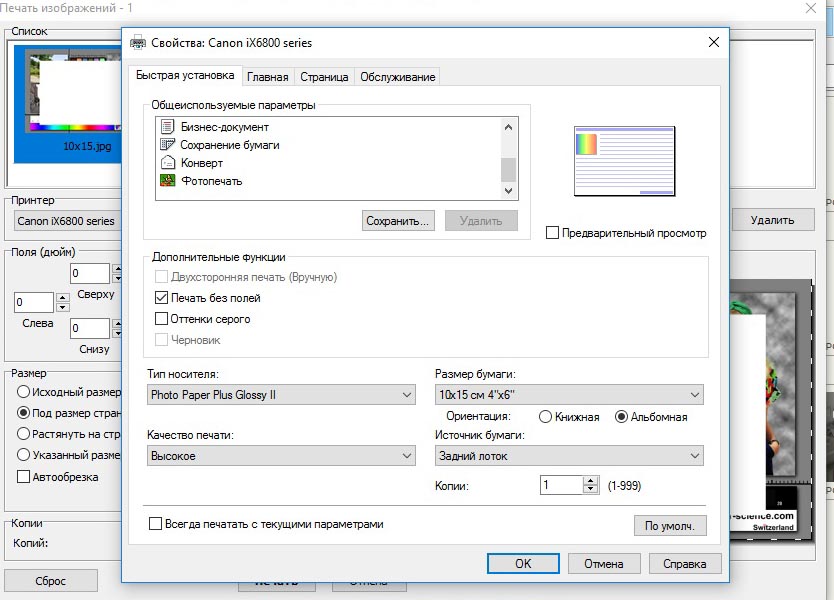
Task: Click the Сверху margin field in print window
Action: [x=90, y=273]
